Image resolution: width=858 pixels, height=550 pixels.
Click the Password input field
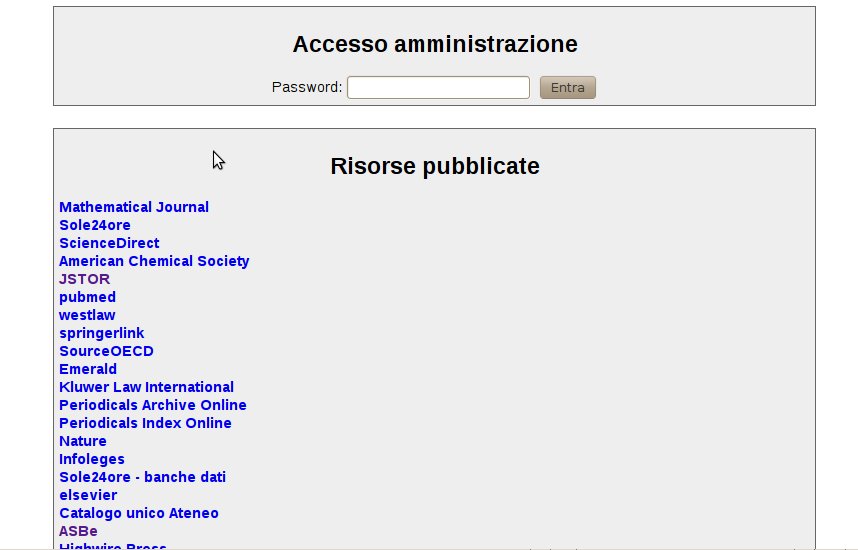pos(438,88)
